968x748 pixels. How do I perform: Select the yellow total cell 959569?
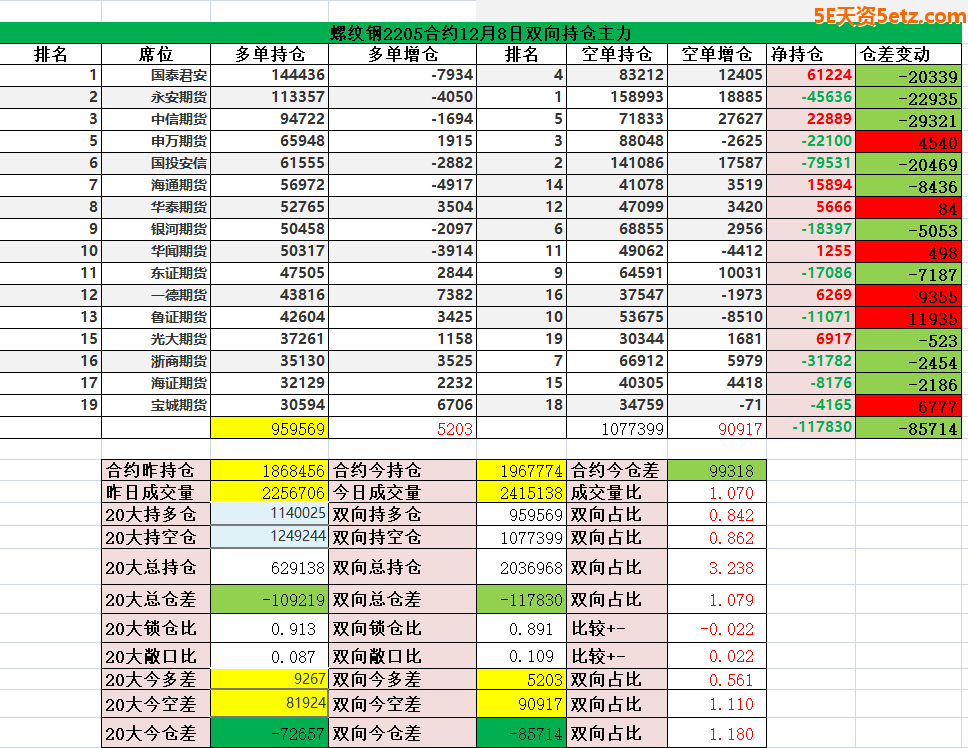(x=270, y=428)
